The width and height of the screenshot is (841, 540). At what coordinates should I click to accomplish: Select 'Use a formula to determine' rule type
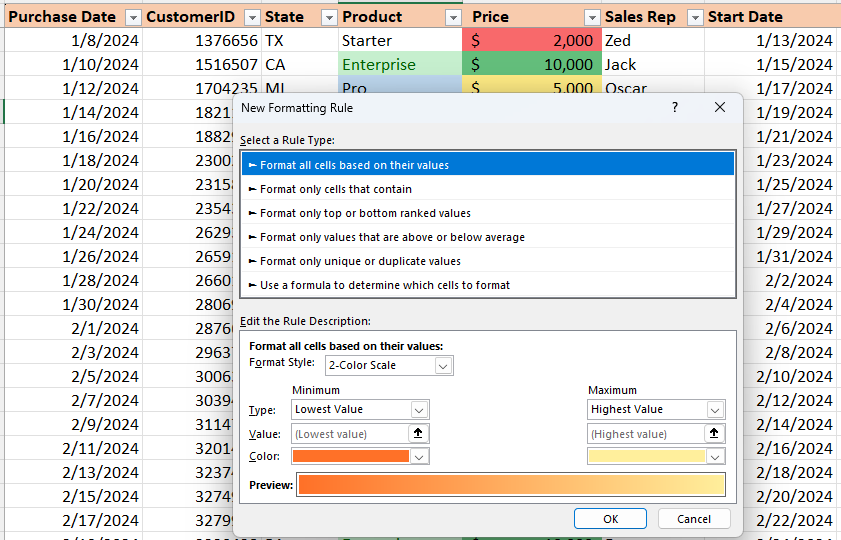(384, 285)
